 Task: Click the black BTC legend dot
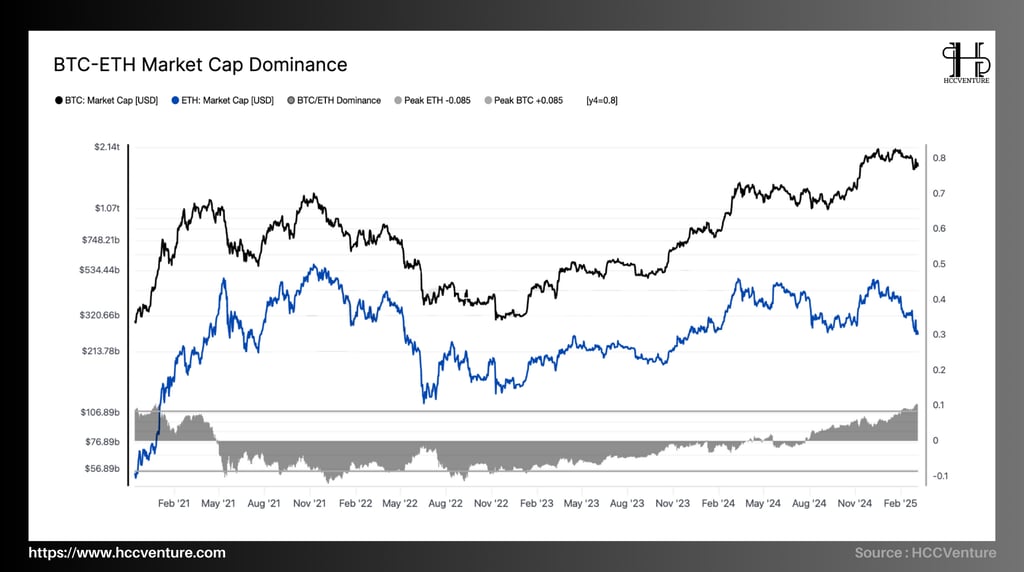59,101
